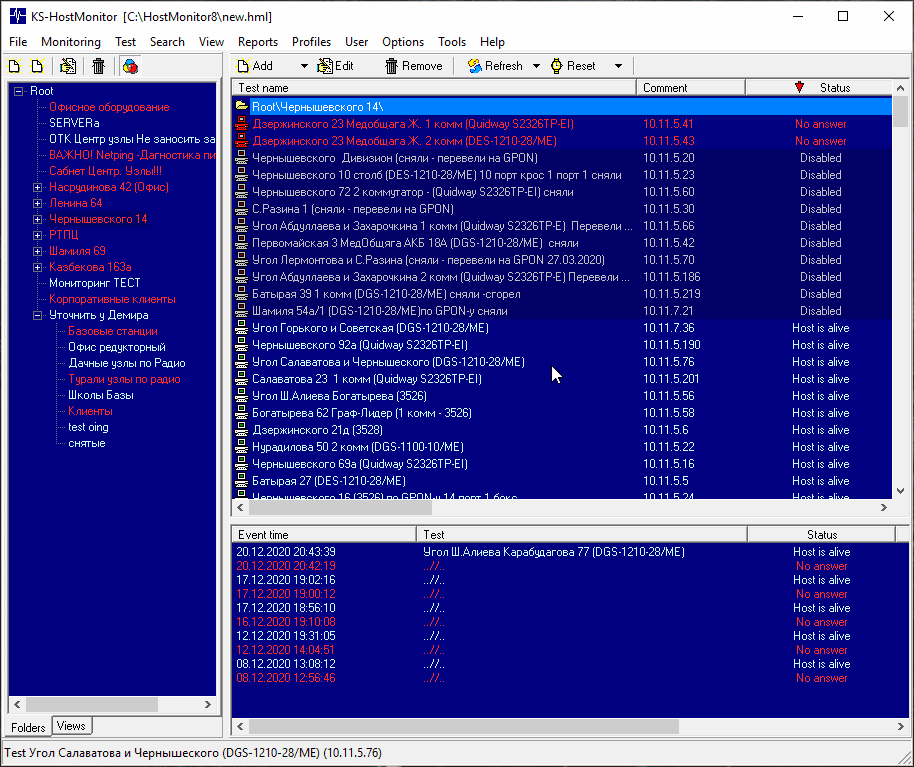Click the red sort arrow in the Status column header
Screen dimensions: 914x767
(799, 88)
